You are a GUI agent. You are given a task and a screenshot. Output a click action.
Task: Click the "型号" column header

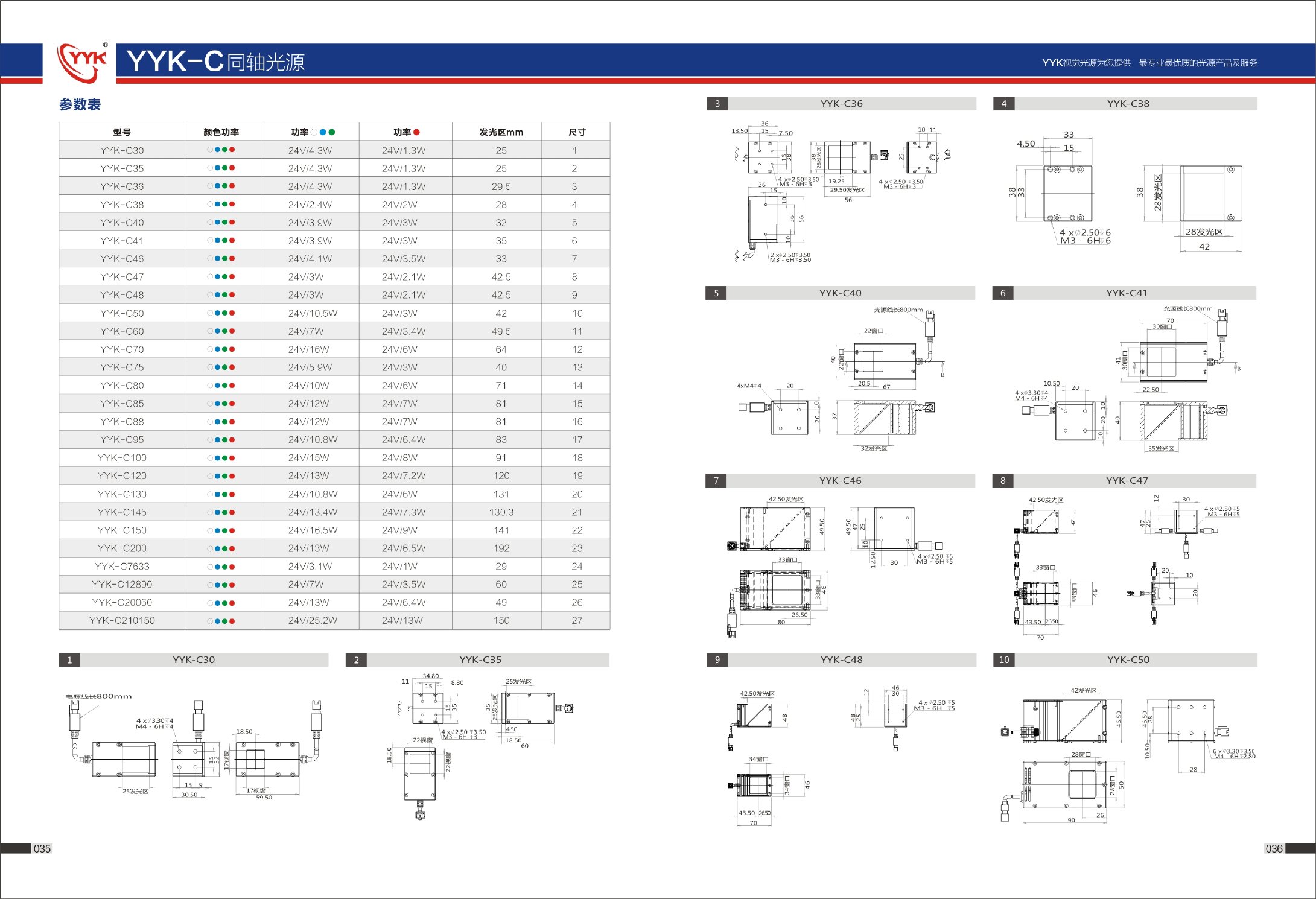[x=122, y=132]
